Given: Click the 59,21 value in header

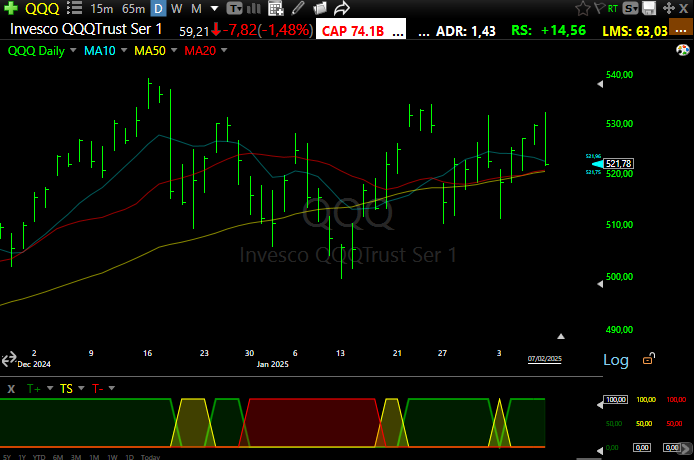Looking at the screenshot, I should click(194, 31).
